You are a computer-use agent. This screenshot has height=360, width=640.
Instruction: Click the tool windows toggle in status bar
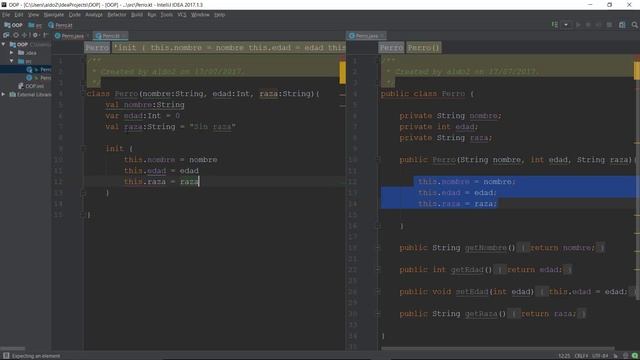(6, 356)
